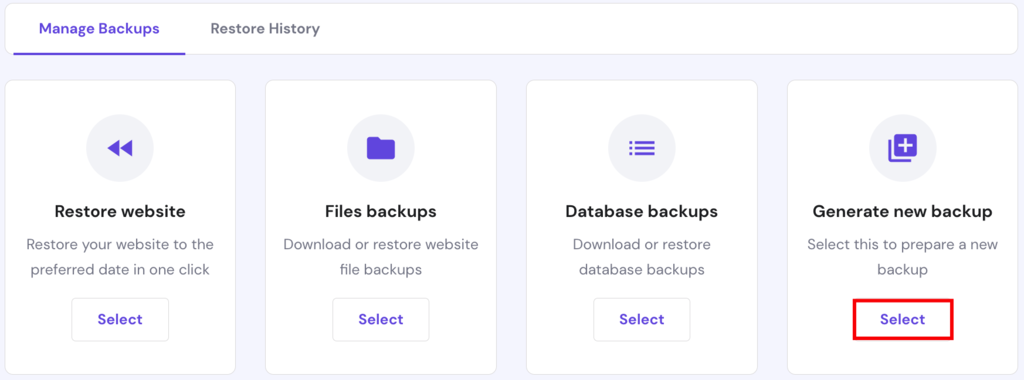Choose Select under Files backups
1024x380 pixels.
click(x=381, y=319)
